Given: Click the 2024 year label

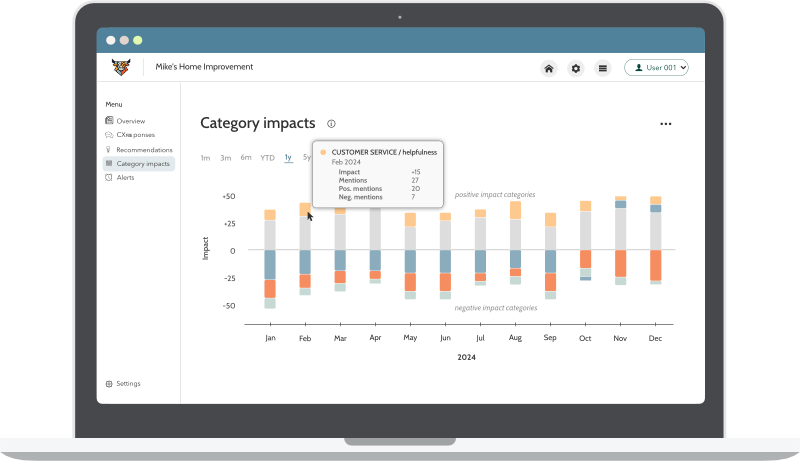Looking at the screenshot, I should 466,357.
